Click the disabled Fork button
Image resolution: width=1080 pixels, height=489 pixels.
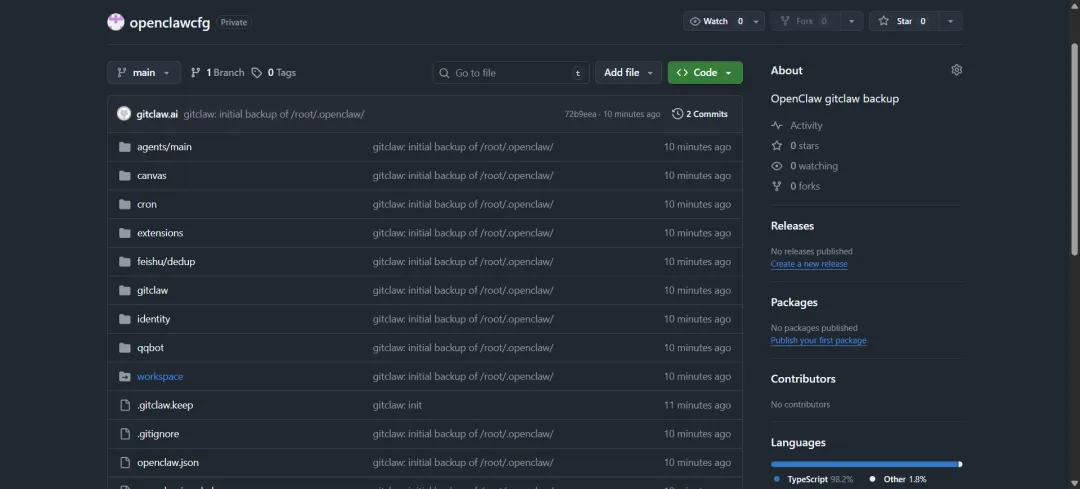[805, 21]
